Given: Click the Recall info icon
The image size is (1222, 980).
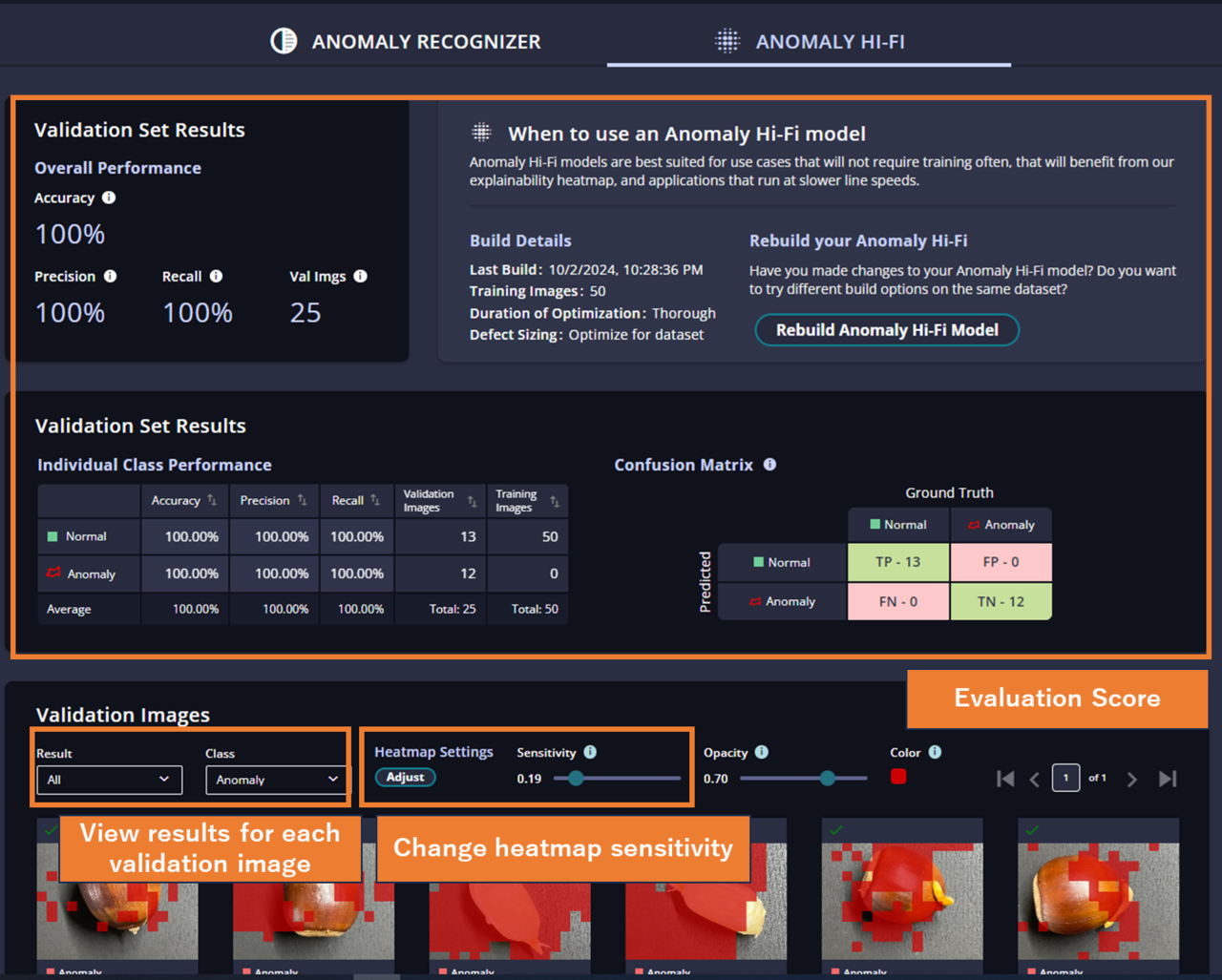Looking at the screenshot, I should (x=217, y=276).
